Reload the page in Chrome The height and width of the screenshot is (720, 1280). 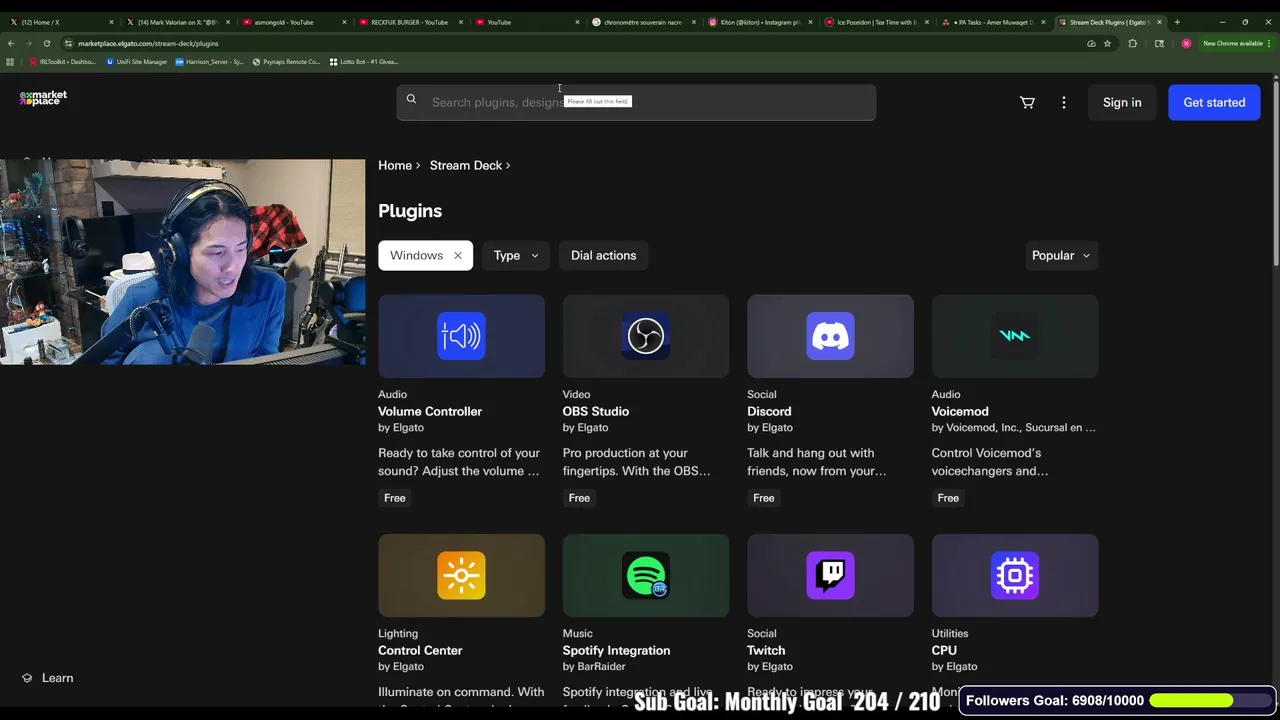pyautogui.click(x=46, y=43)
